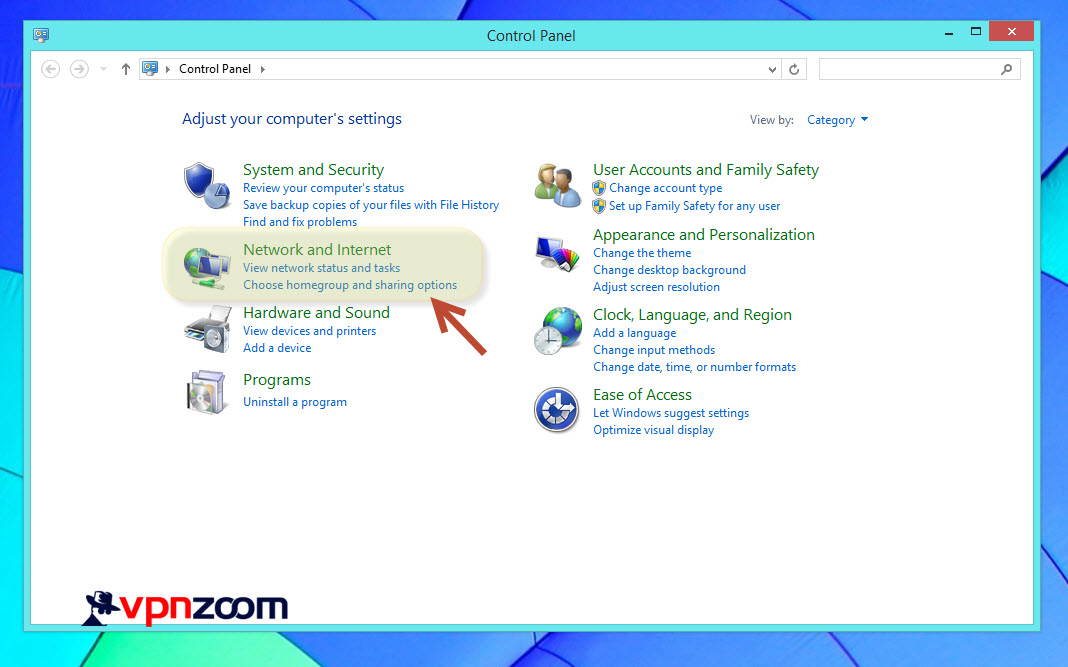Click Change the theme link
Screen dimensions: 1068x667
[642, 253]
